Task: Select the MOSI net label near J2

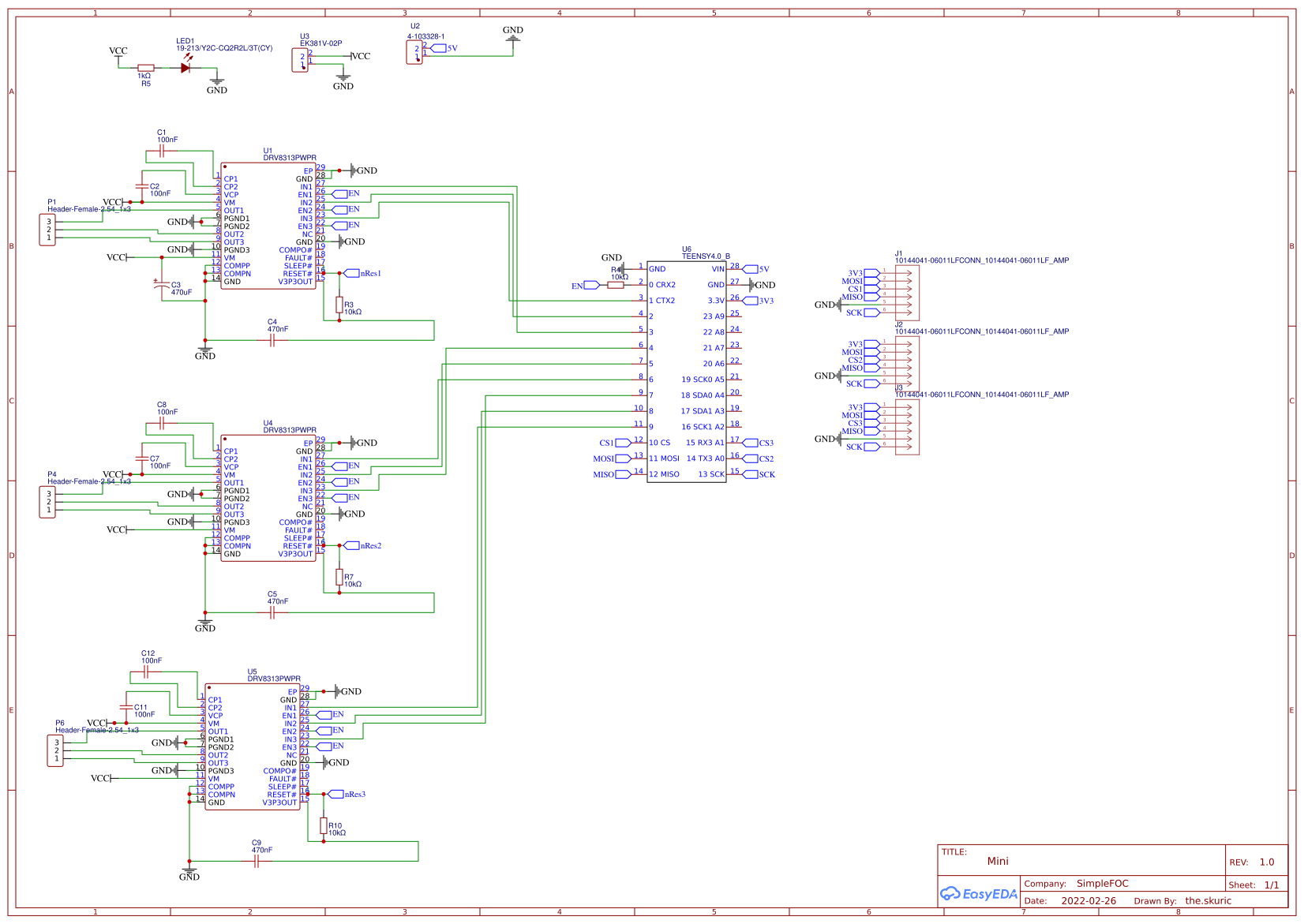Action: click(x=853, y=350)
